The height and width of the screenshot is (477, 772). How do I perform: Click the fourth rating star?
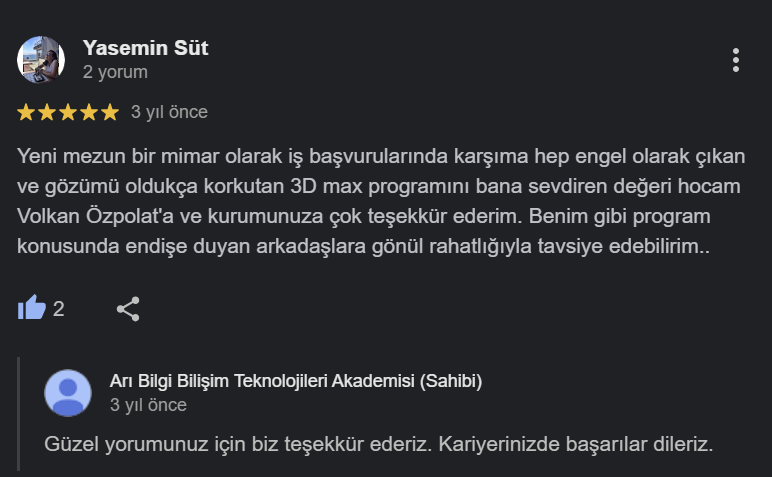tap(89, 112)
